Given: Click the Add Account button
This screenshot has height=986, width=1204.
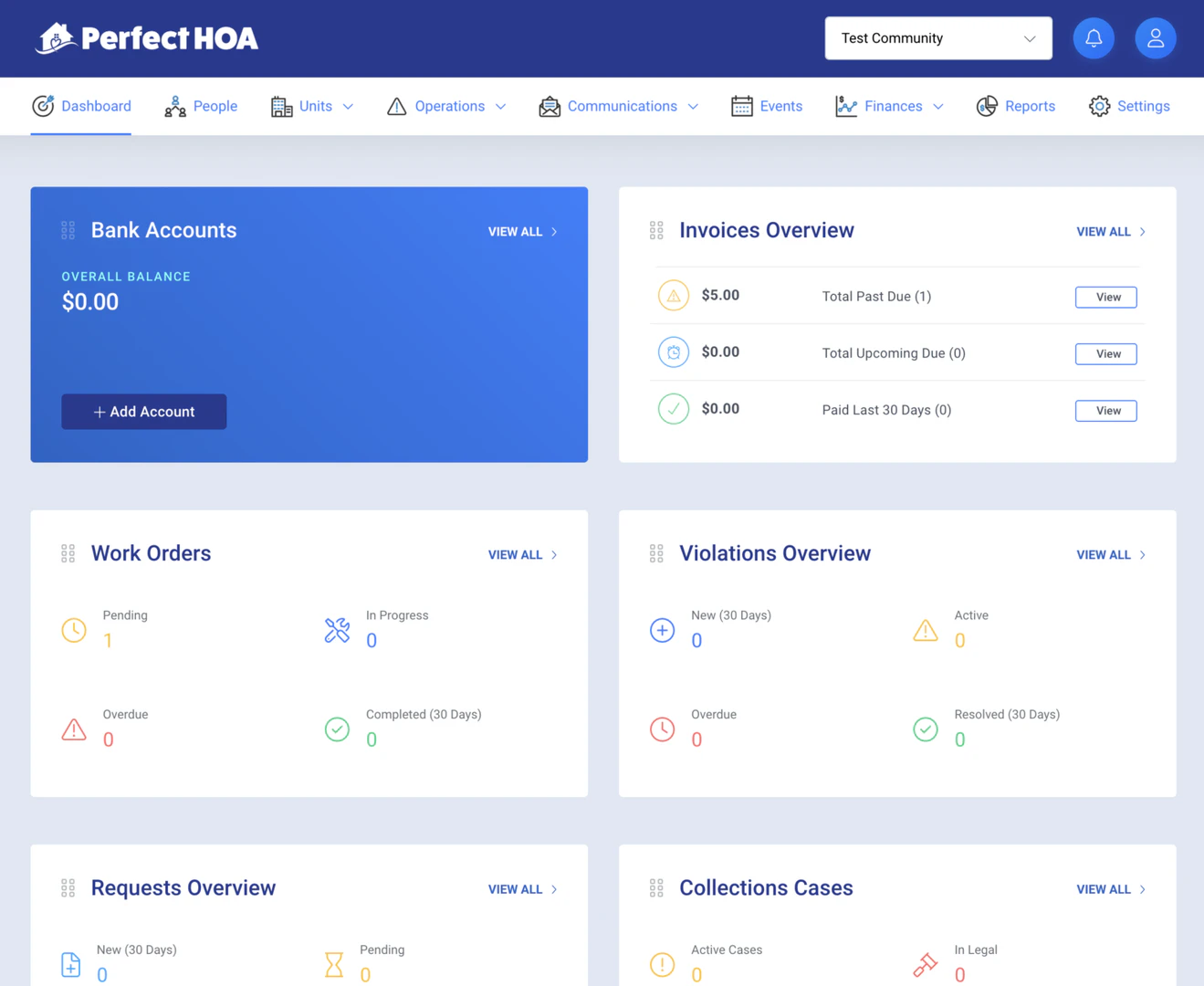Looking at the screenshot, I should point(144,412).
